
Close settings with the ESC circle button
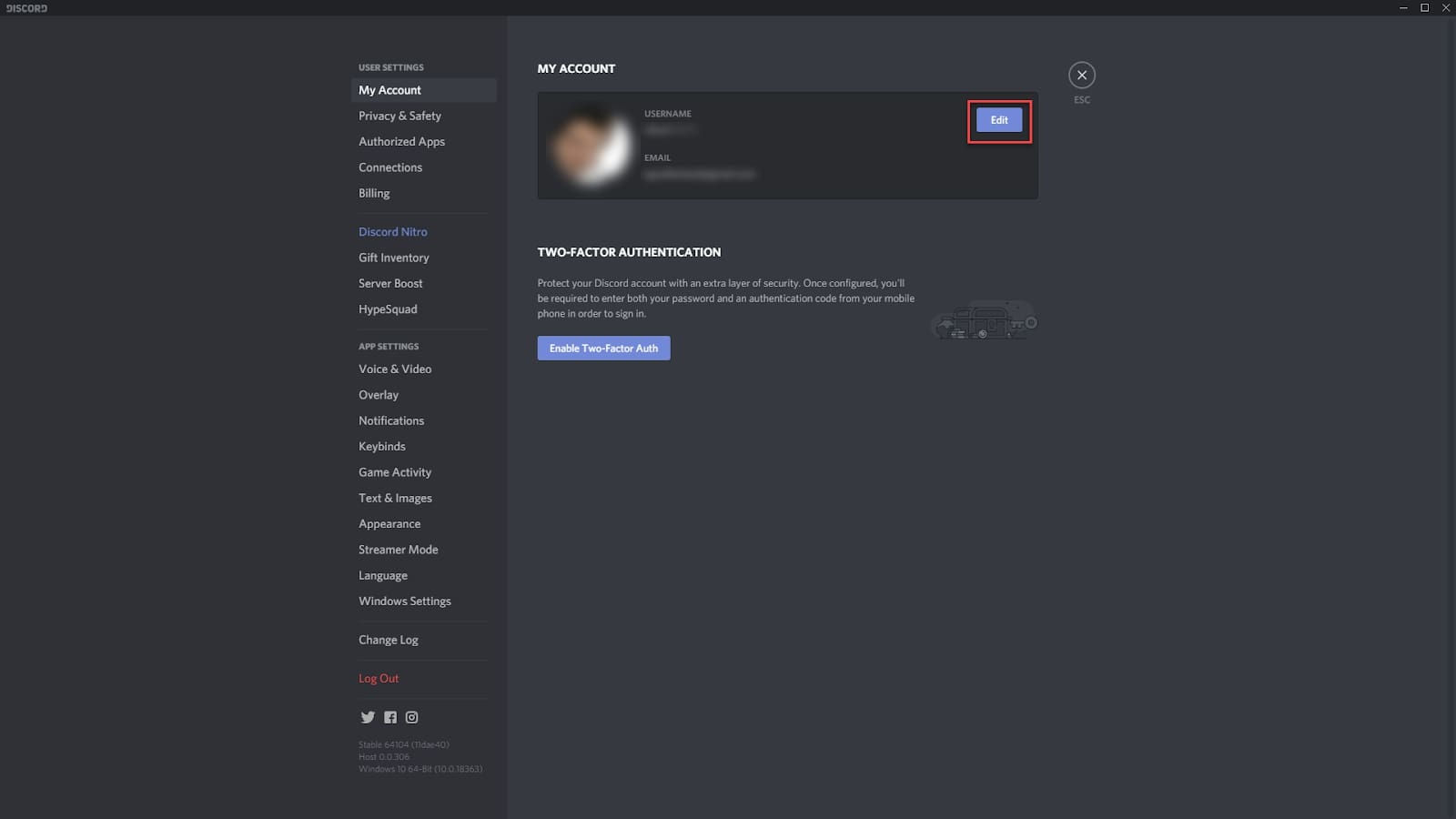1081,76
